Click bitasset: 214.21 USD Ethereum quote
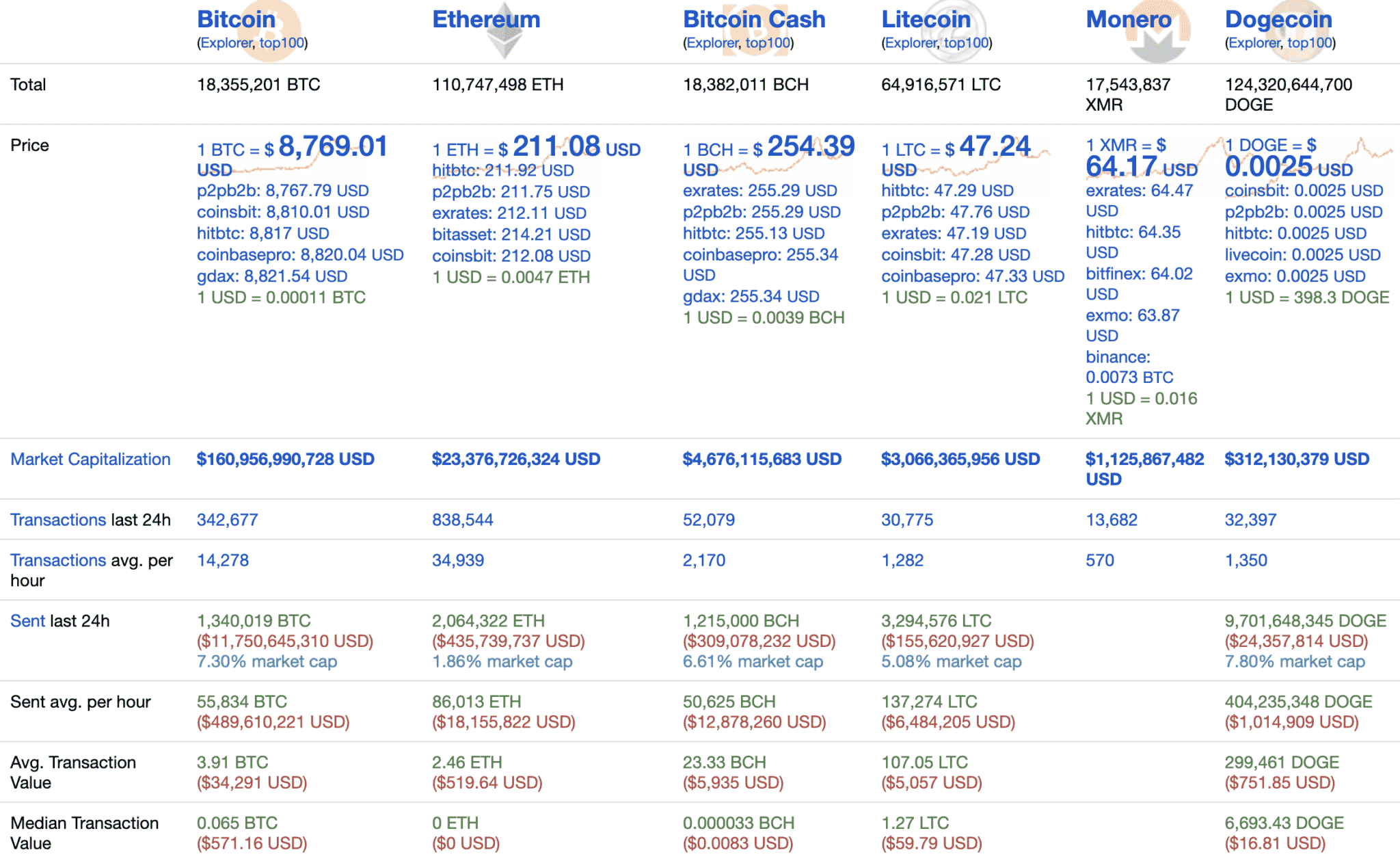The width and height of the screenshot is (1400, 861). 511,235
